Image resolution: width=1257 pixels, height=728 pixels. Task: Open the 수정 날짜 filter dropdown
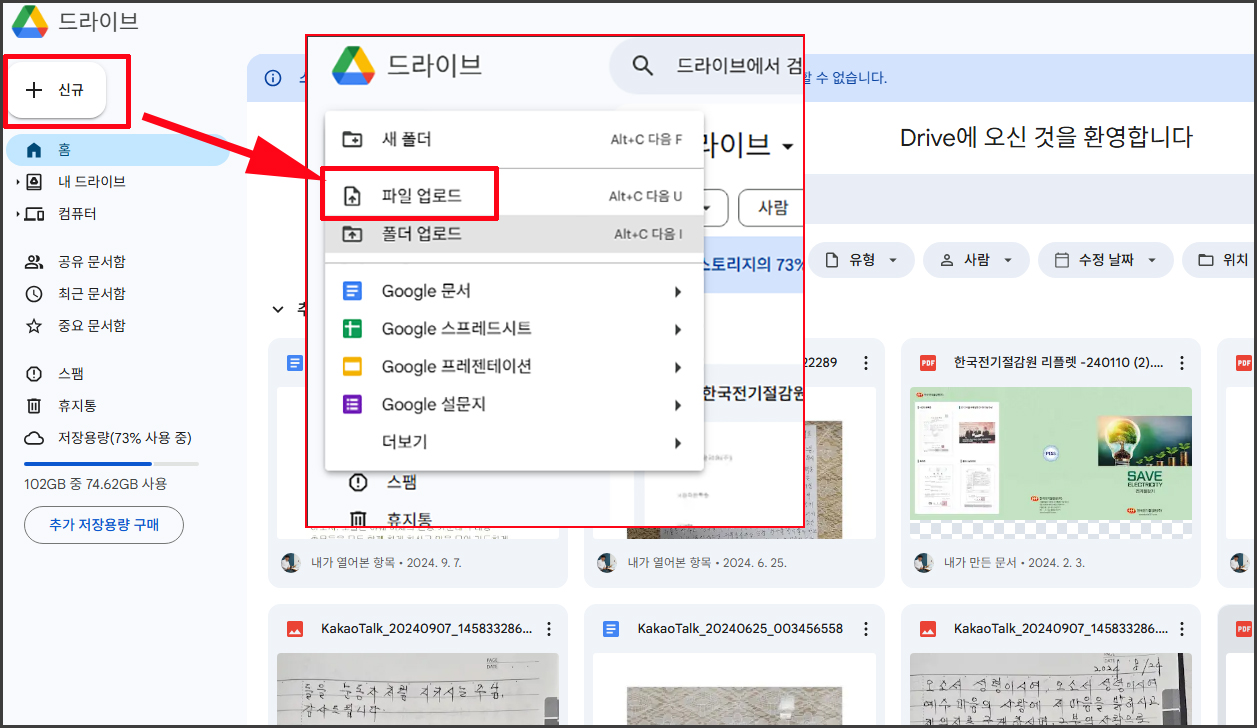point(1104,260)
